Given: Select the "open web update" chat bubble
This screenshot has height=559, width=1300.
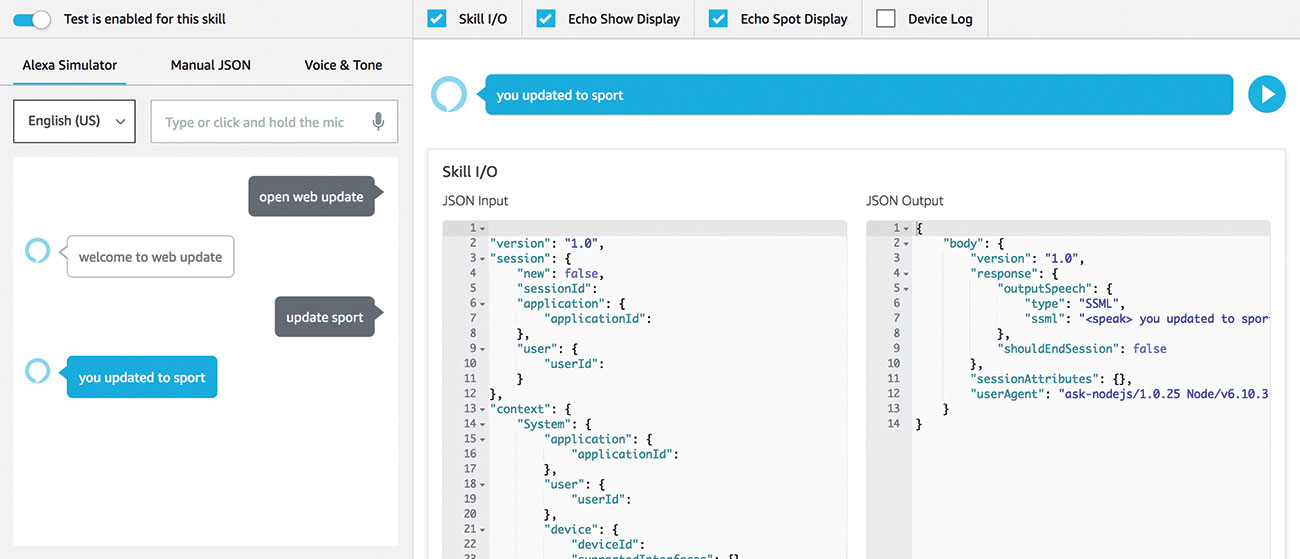Looking at the screenshot, I should [316, 197].
